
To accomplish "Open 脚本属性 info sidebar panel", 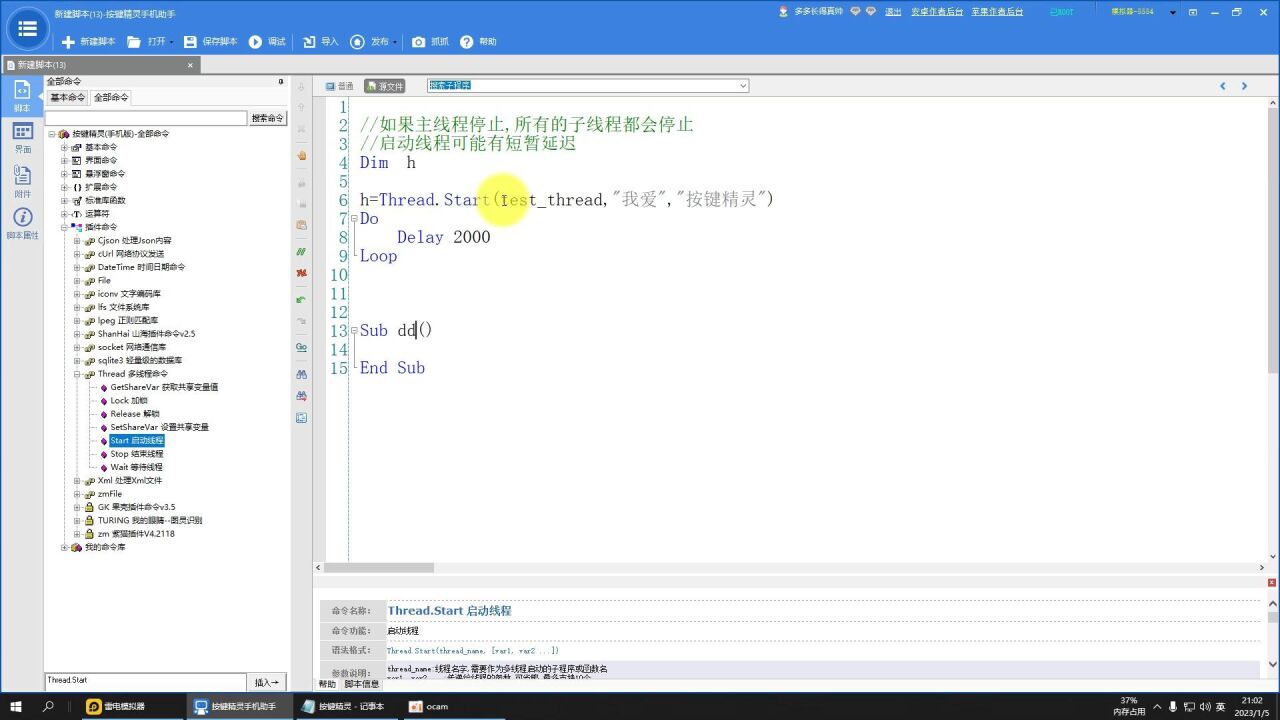I will (22, 224).
